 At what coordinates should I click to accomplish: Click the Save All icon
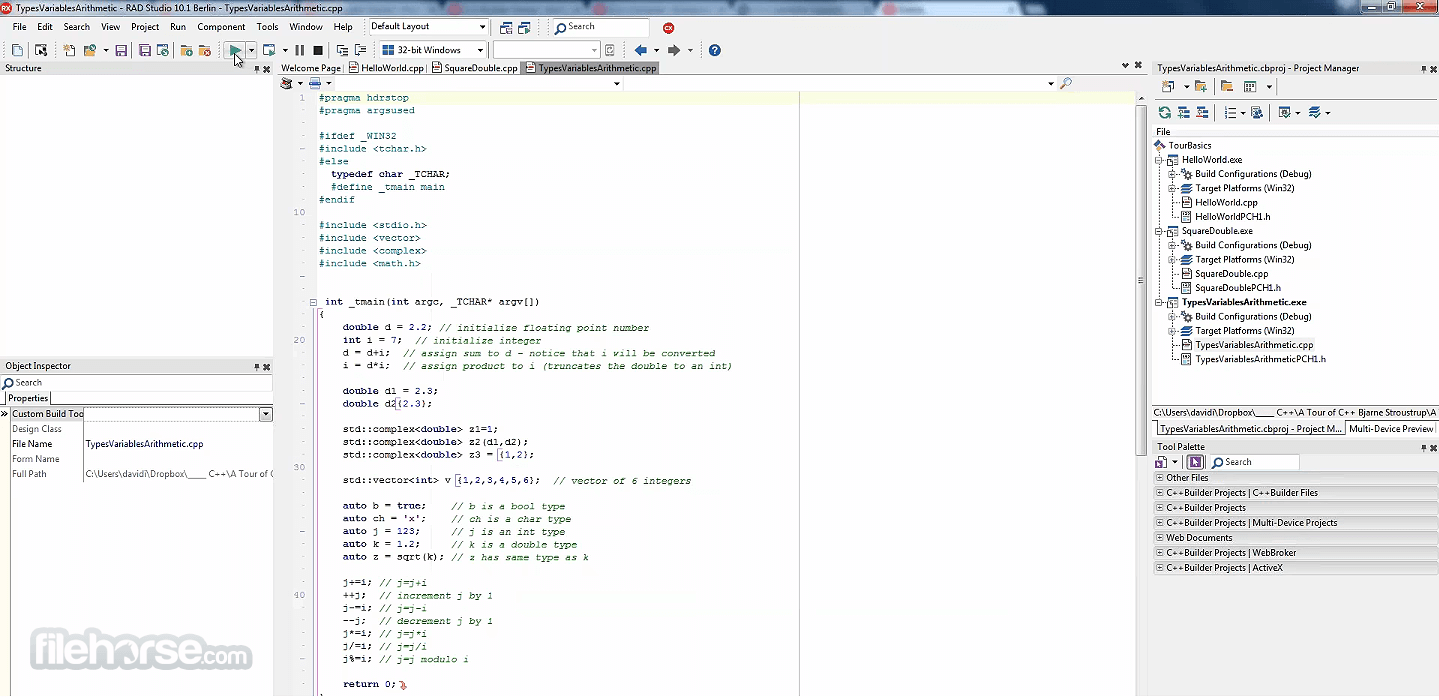point(145,50)
